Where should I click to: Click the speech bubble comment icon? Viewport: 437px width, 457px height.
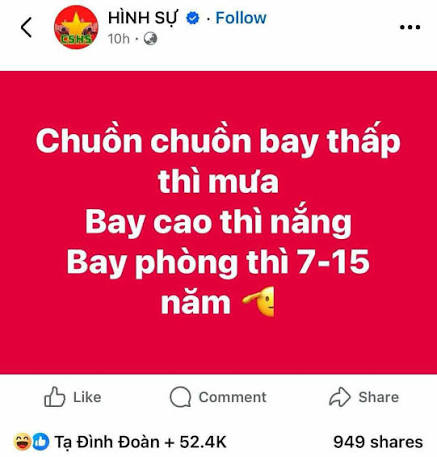click(x=180, y=397)
